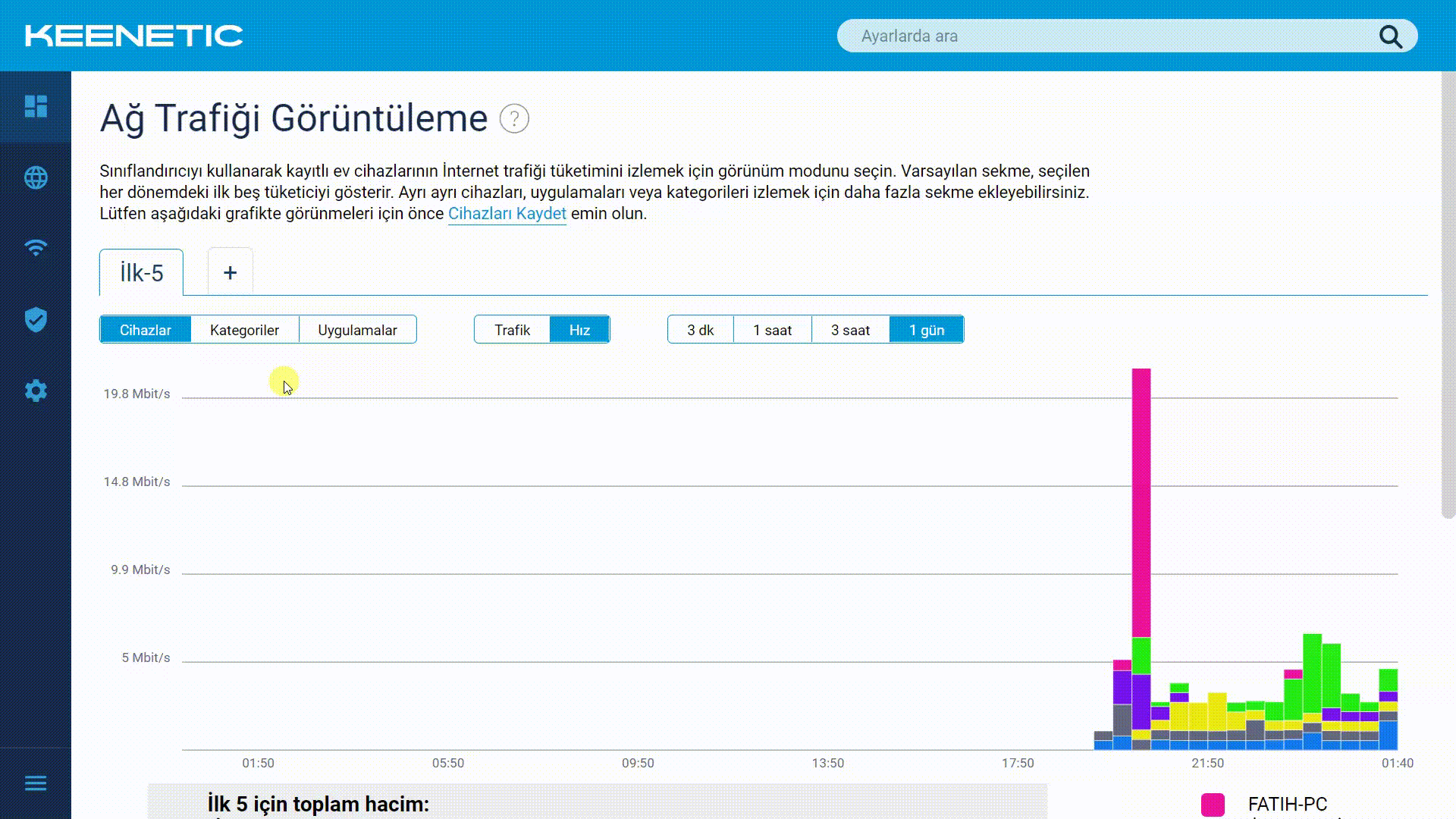Click the FATIH-PC legend label

point(1288,805)
